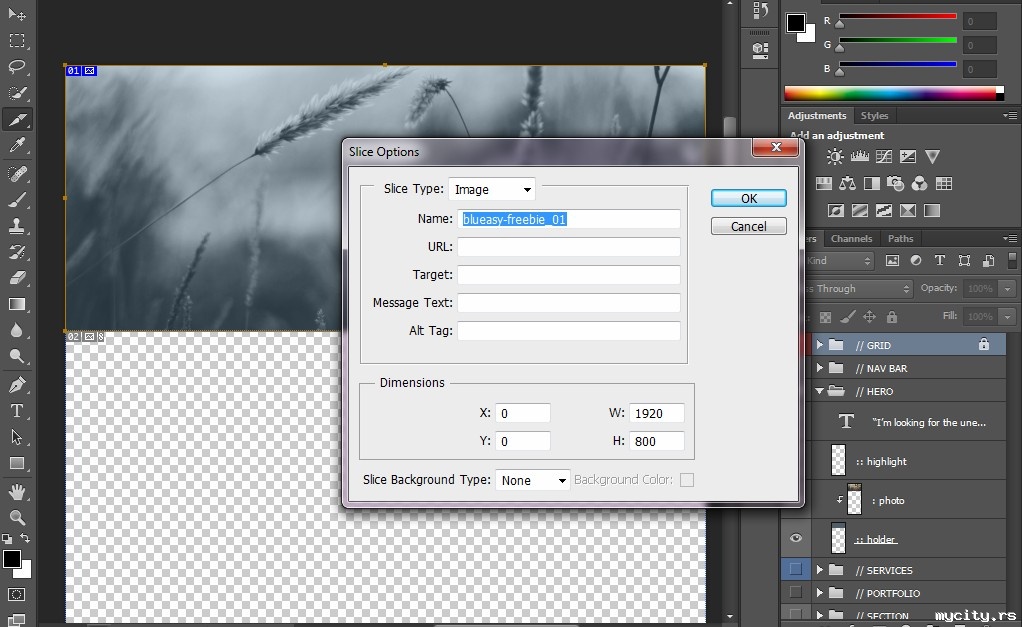Choose the Horizontal Type tool
Image resolution: width=1022 pixels, height=627 pixels.
pos(17,410)
